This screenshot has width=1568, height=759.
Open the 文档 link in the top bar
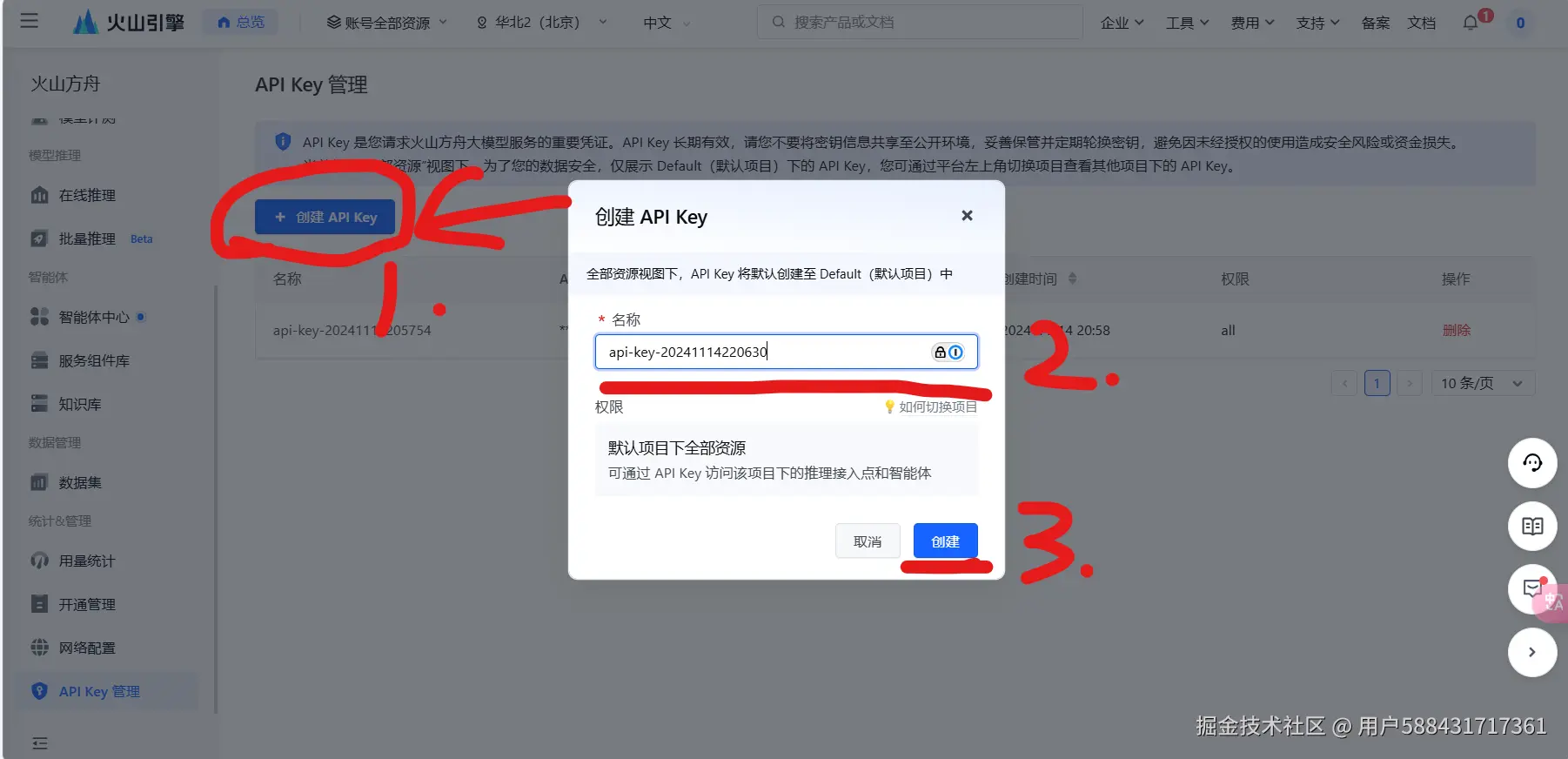1421,23
